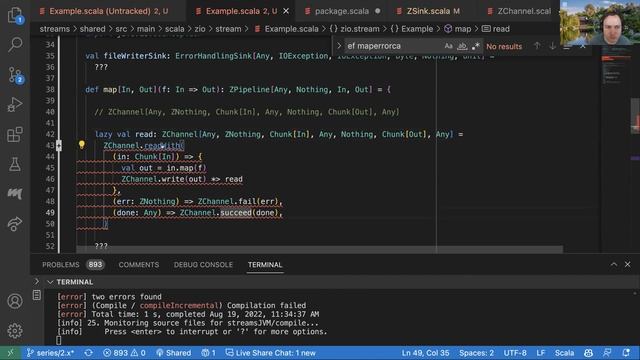Go to previous find match arrow

(x=537, y=46)
